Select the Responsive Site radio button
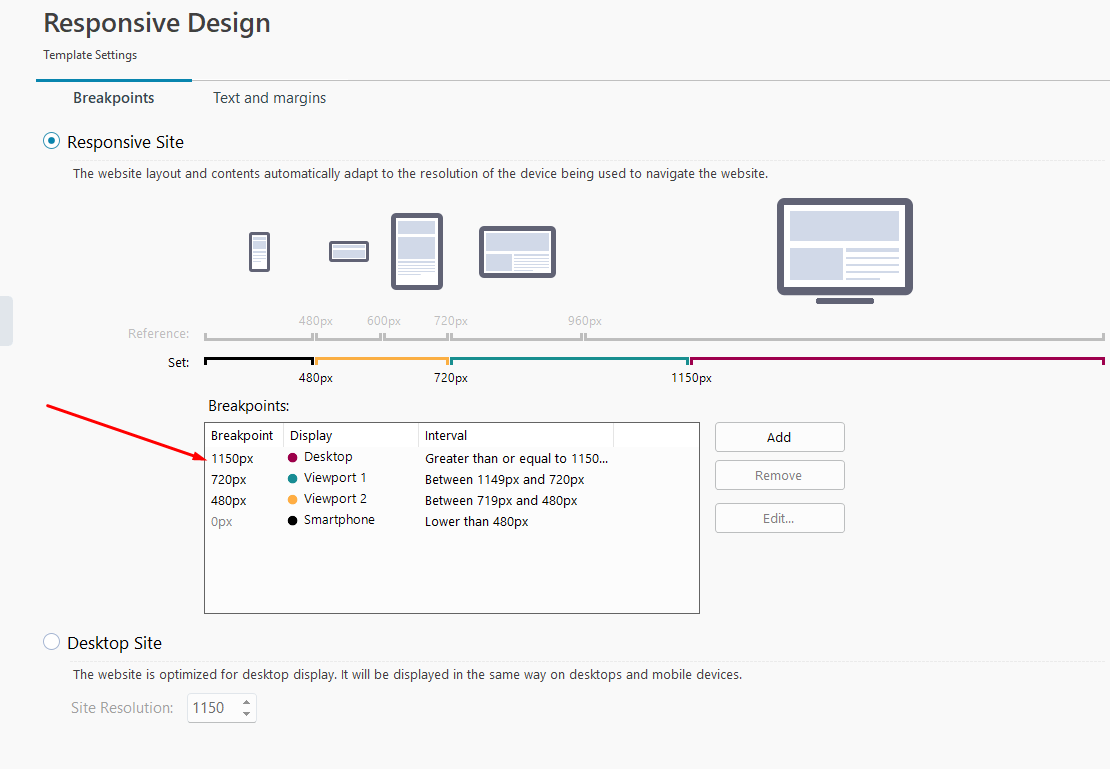 [51, 141]
